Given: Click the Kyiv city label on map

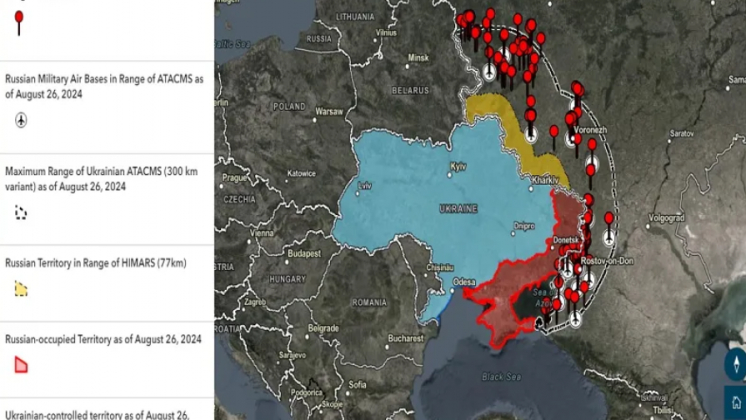Looking at the screenshot, I should pos(459,165).
